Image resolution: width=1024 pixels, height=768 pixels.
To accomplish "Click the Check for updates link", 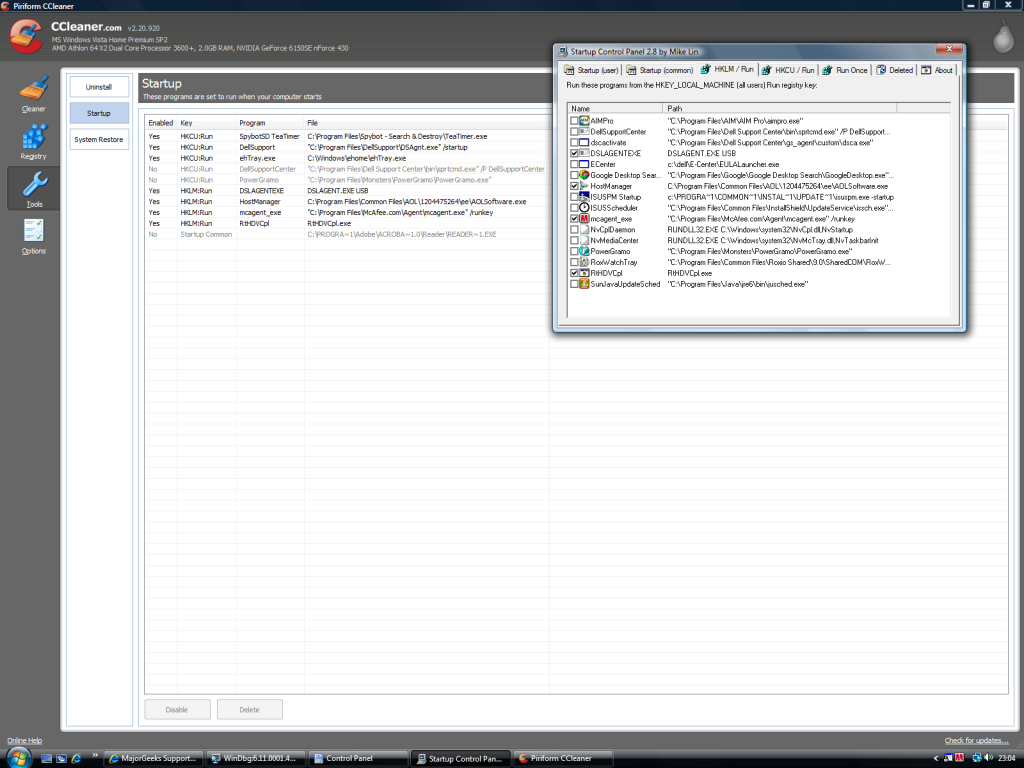I will click(x=976, y=740).
